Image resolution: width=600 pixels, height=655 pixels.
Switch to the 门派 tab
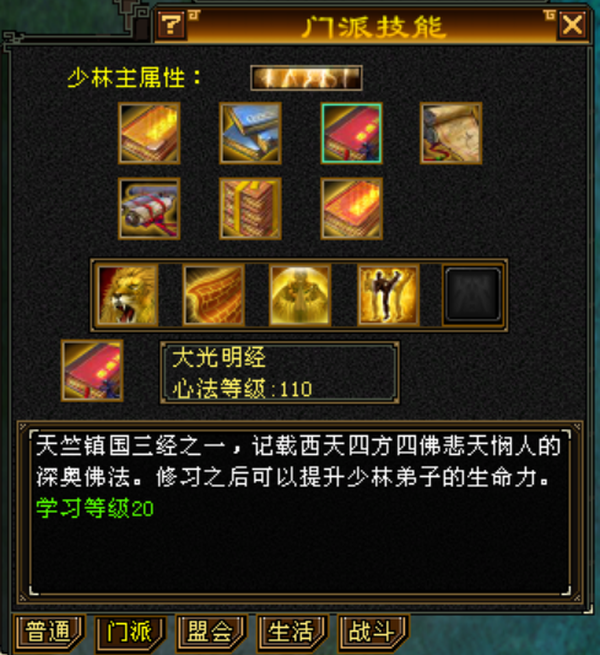pos(130,631)
